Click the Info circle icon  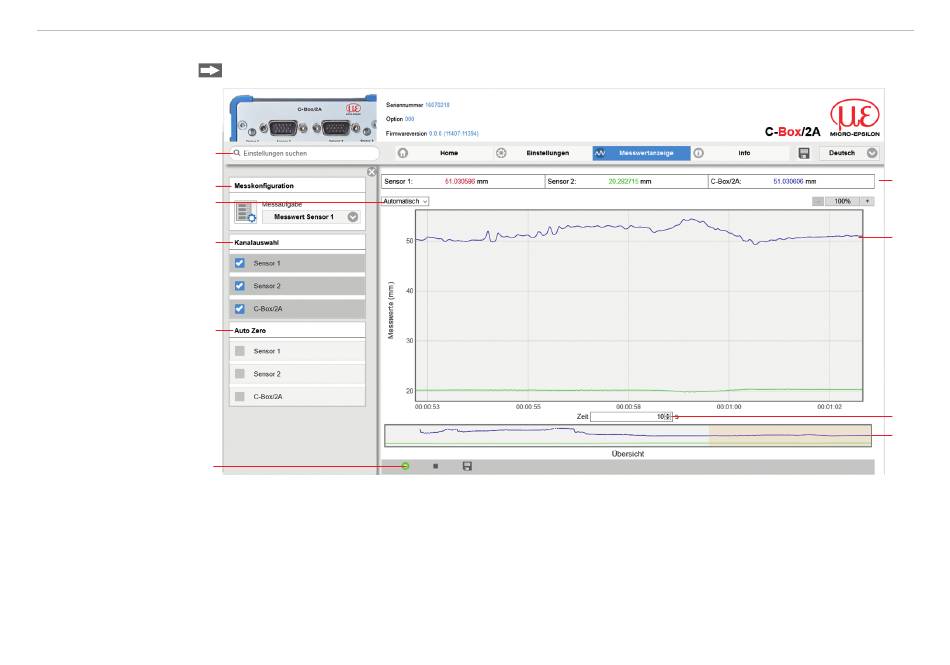click(x=699, y=153)
